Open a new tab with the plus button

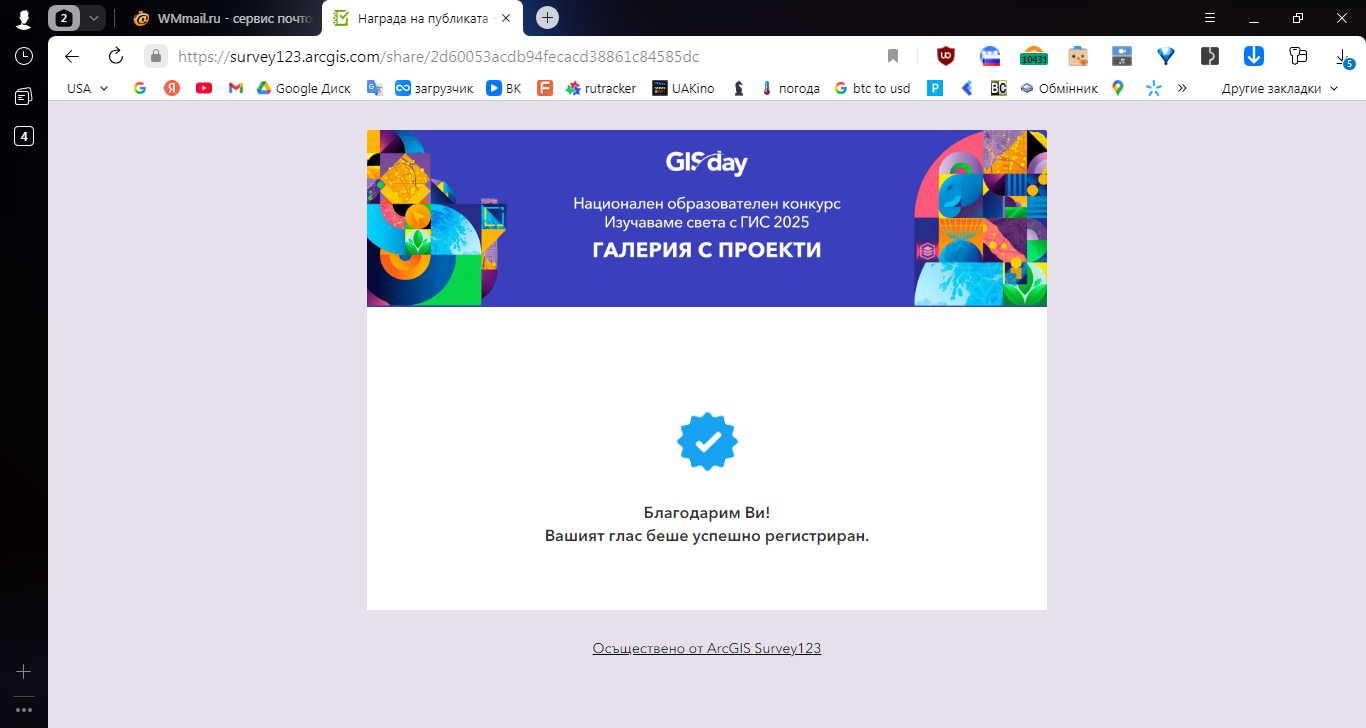tap(547, 18)
